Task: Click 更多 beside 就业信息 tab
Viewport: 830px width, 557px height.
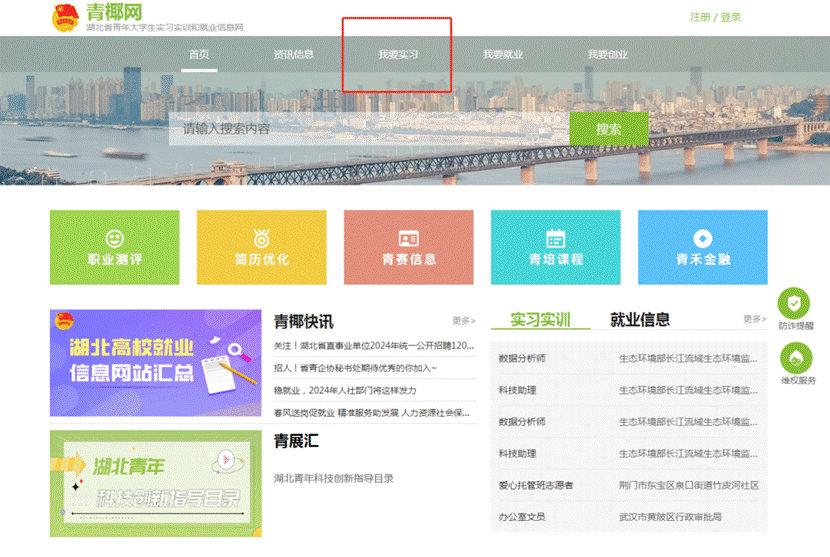Action: (754, 319)
